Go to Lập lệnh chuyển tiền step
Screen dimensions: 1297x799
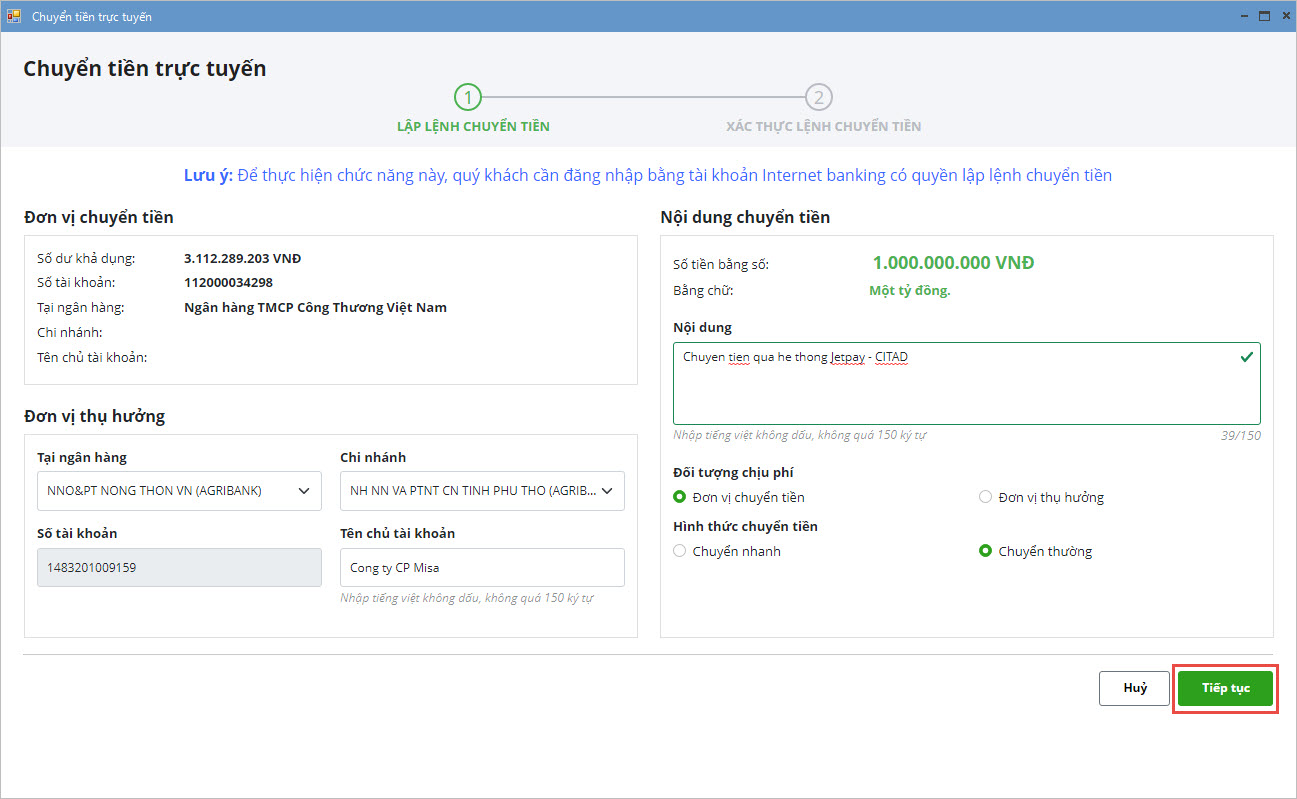(x=473, y=127)
